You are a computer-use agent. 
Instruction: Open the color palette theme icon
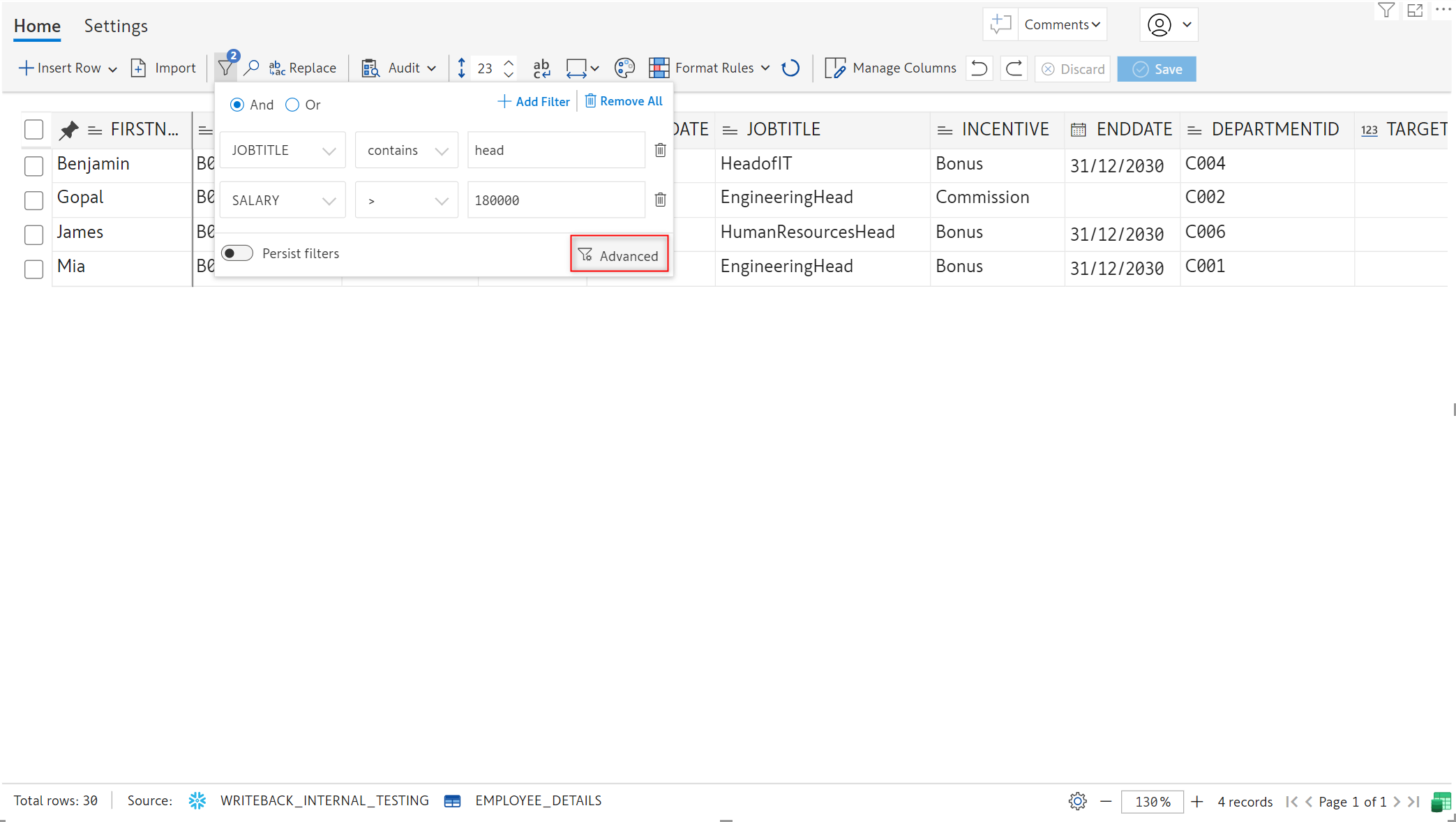(624, 68)
